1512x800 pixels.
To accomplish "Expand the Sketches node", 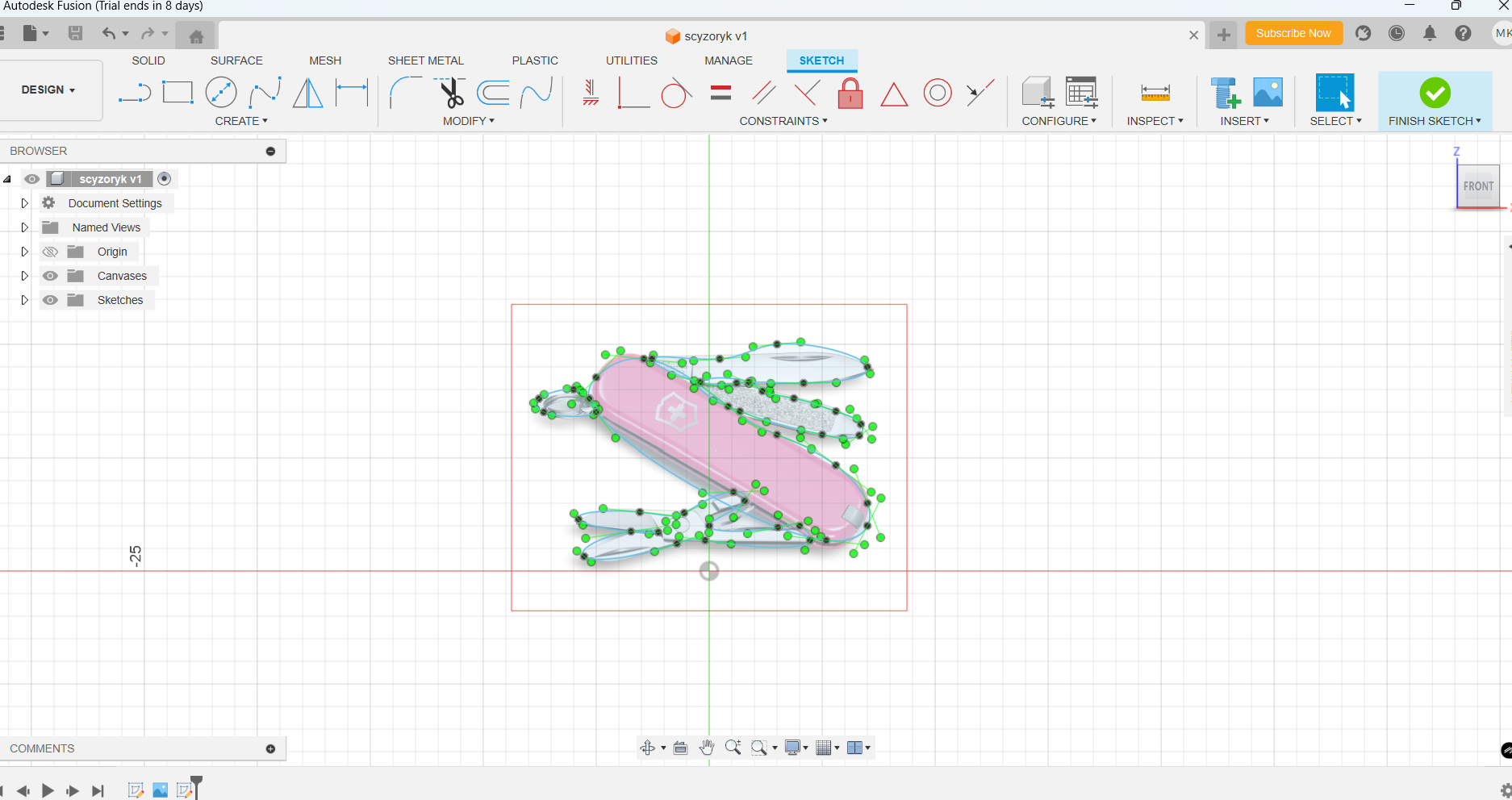I will pyautogui.click(x=24, y=300).
